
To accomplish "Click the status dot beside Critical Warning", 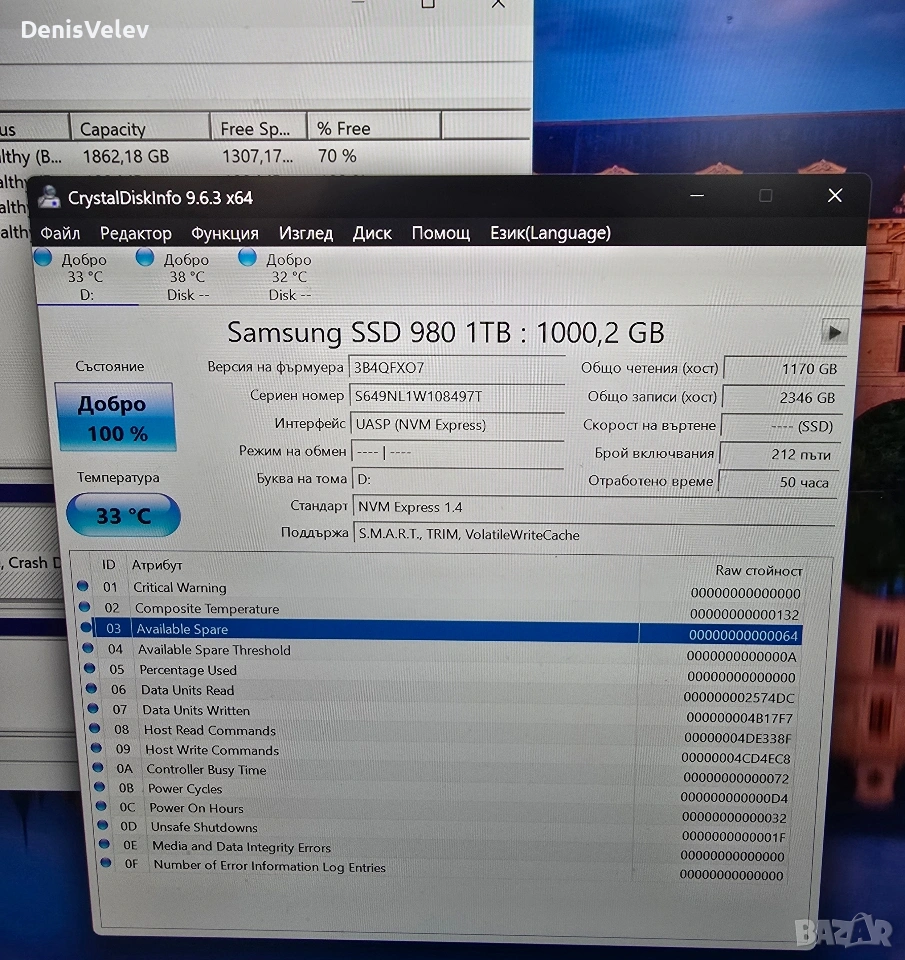I will [82, 587].
